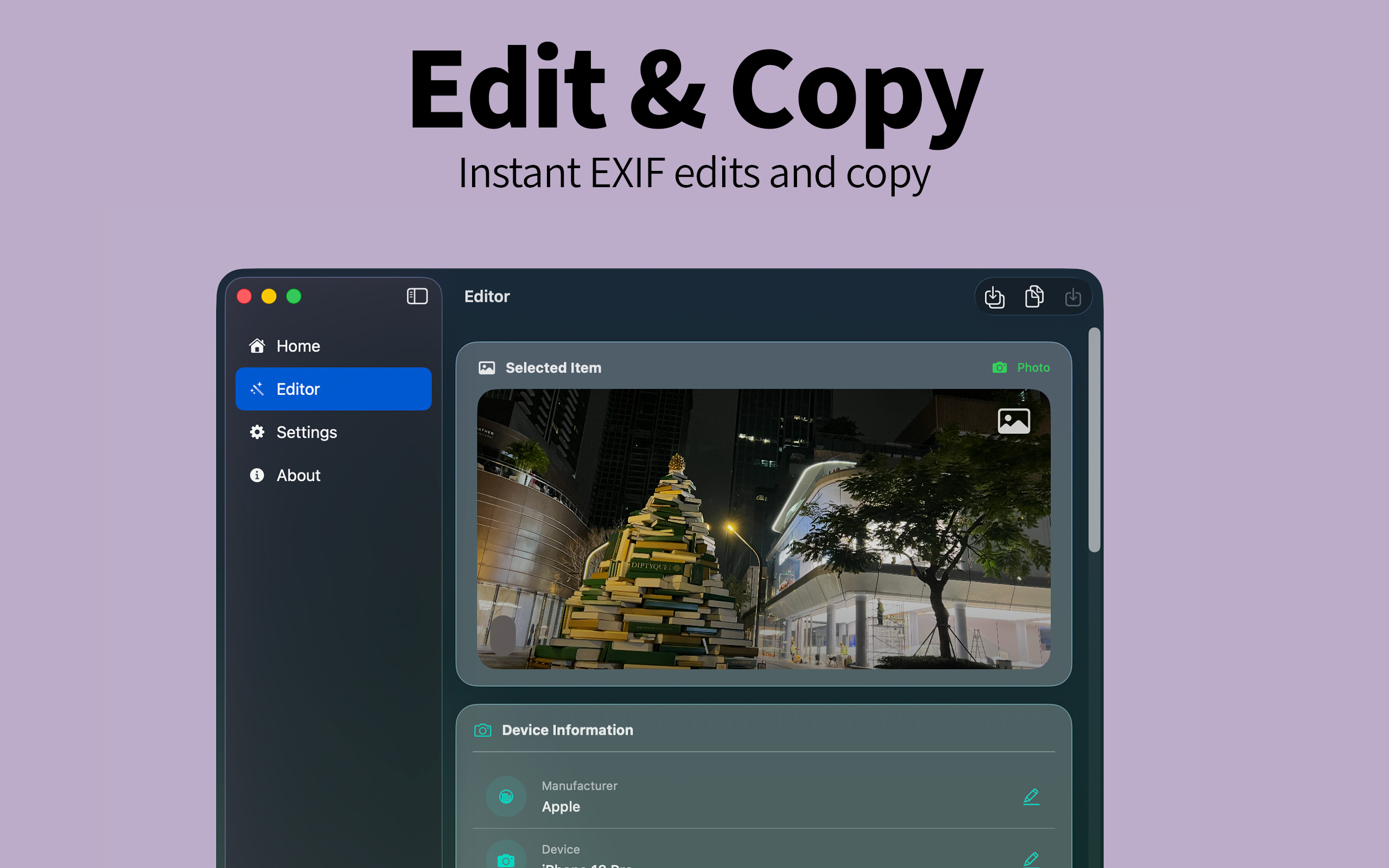1389x868 pixels.
Task: Click the "Apple" manufacturer value
Action: (561, 807)
